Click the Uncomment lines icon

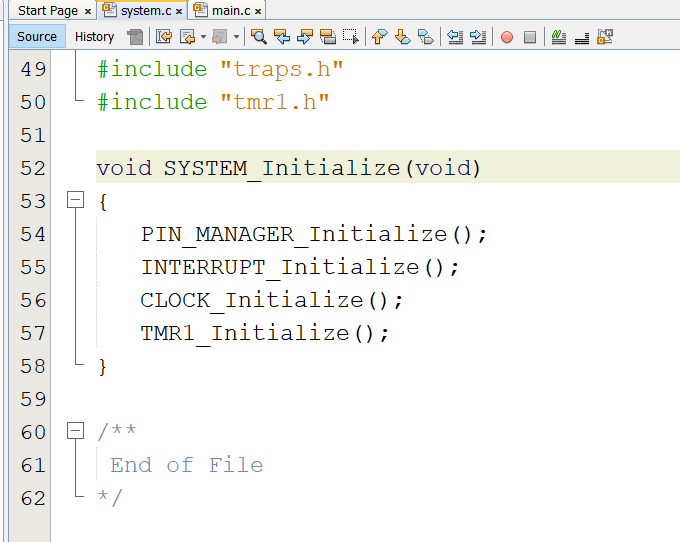pos(582,38)
